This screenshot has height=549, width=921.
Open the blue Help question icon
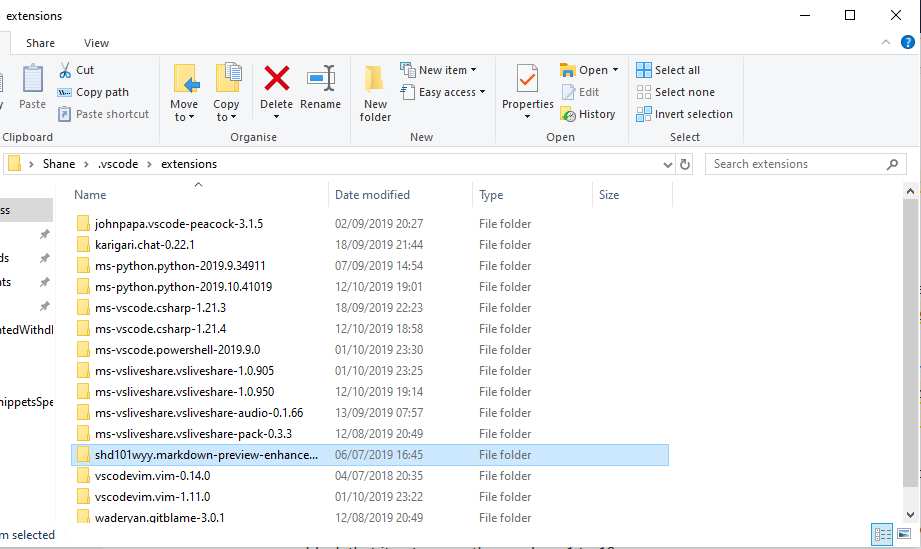[907, 42]
